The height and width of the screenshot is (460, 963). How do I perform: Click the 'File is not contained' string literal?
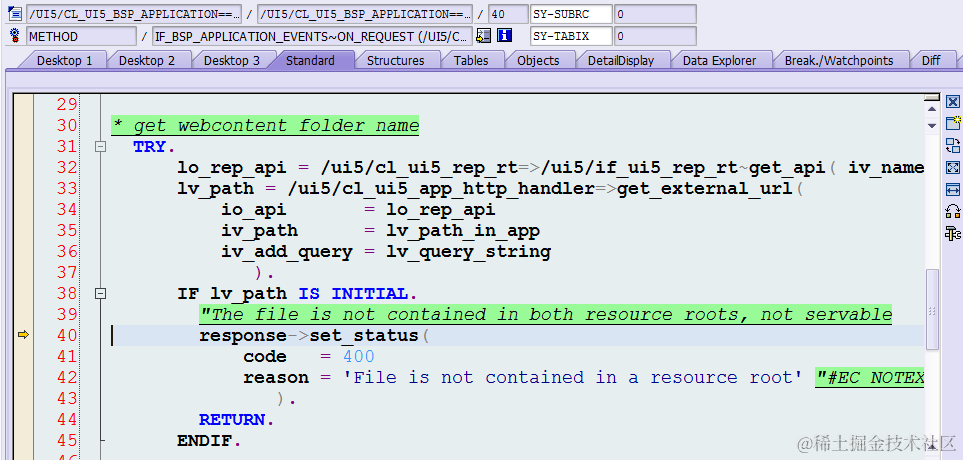point(573,378)
